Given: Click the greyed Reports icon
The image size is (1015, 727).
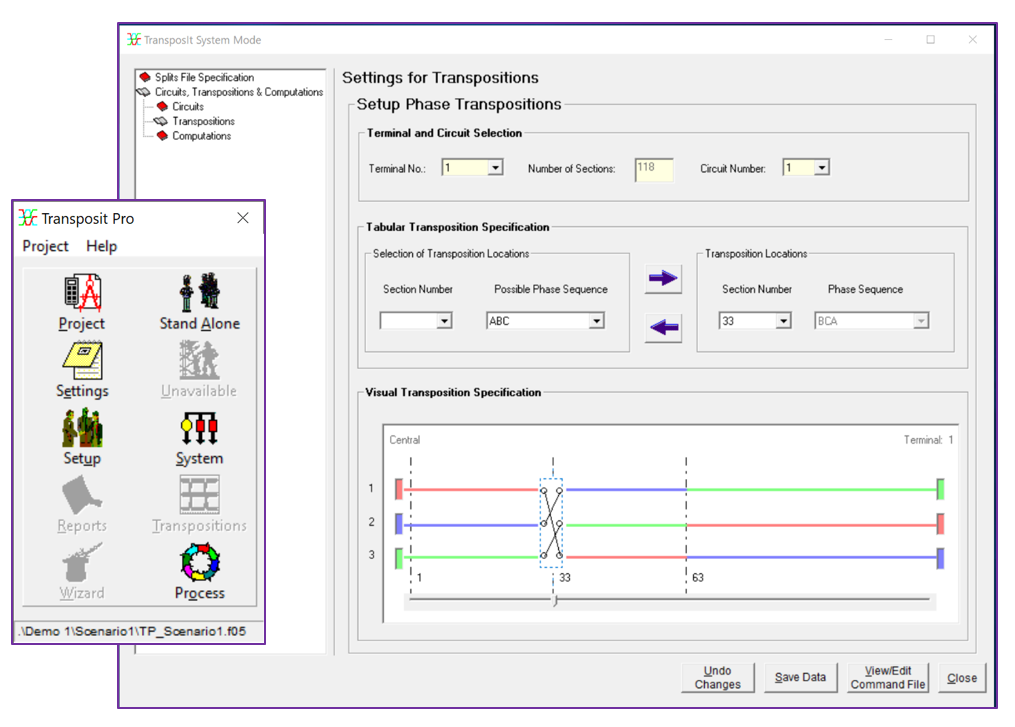Looking at the screenshot, I should (x=82, y=495).
